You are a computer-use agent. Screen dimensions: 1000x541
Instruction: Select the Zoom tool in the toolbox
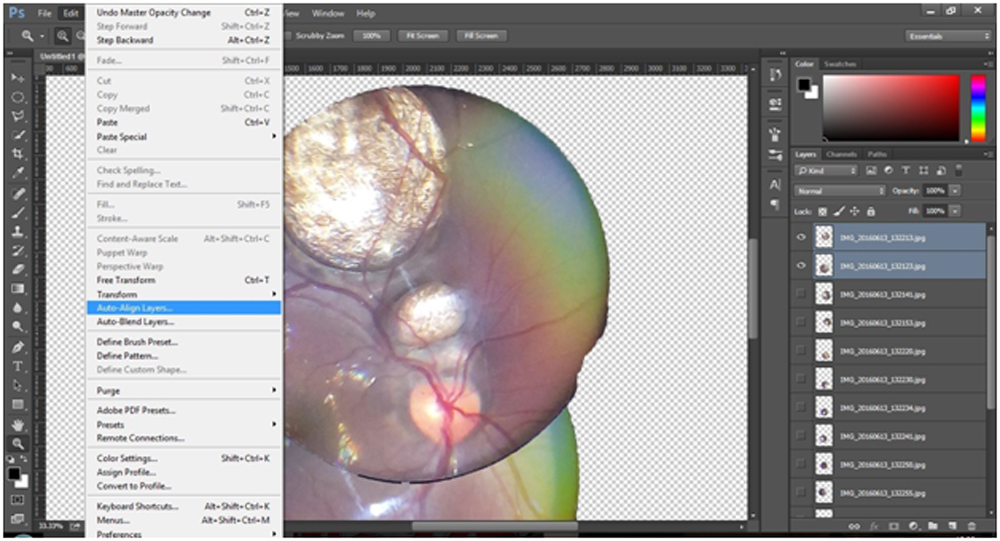17,443
